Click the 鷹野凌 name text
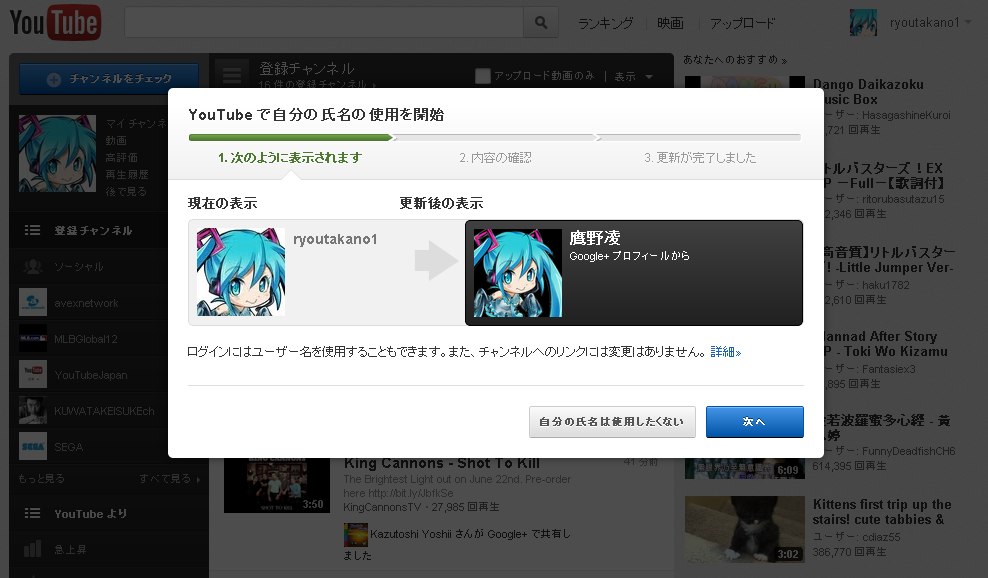 (595, 238)
